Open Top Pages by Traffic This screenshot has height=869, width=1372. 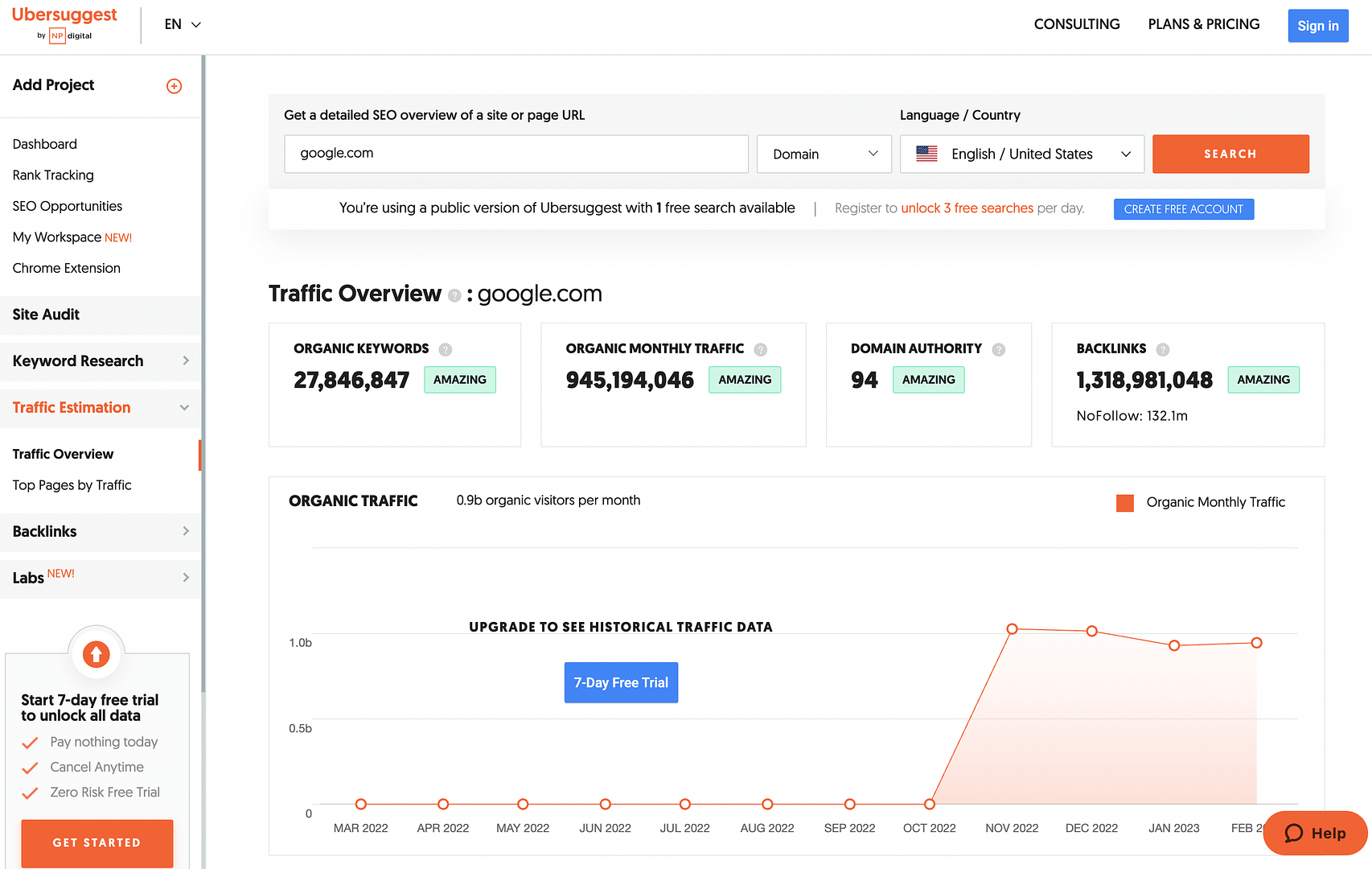point(72,485)
